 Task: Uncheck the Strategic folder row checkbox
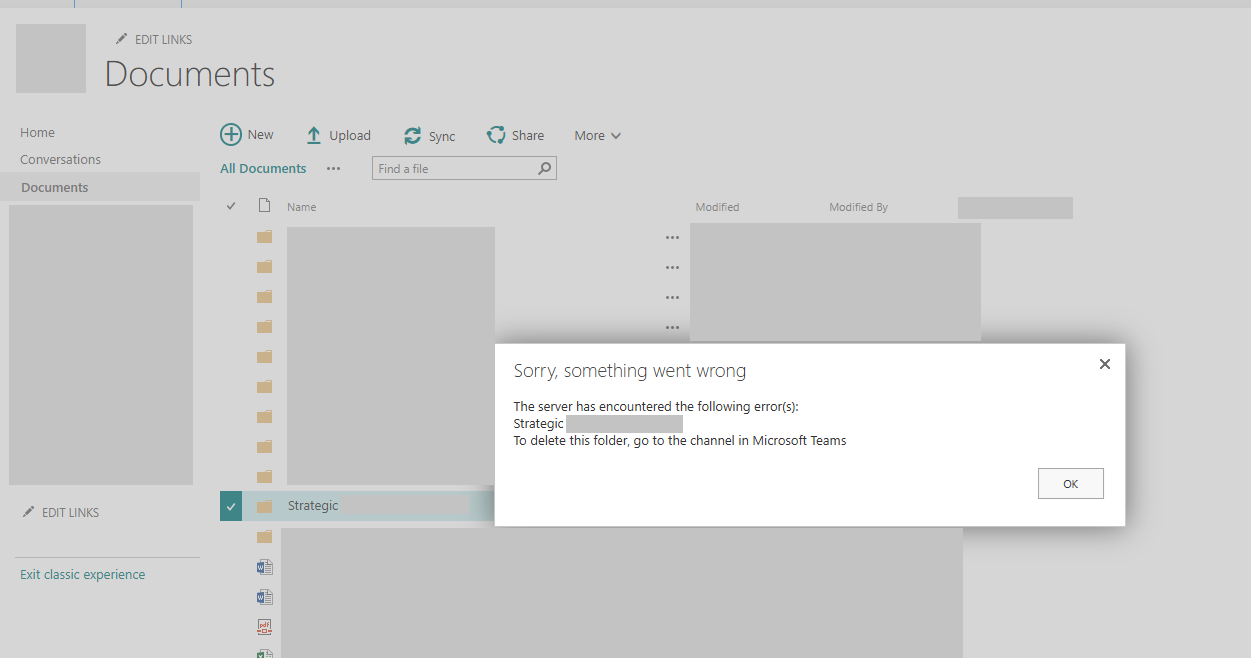[x=231, y=506]
